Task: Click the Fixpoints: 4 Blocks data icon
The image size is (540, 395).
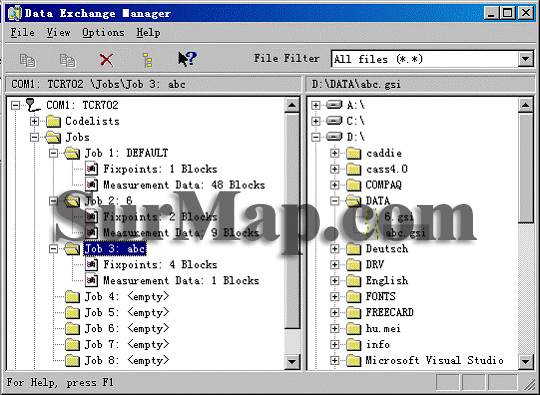Action: pyautogui.click(x=92, y=264)
